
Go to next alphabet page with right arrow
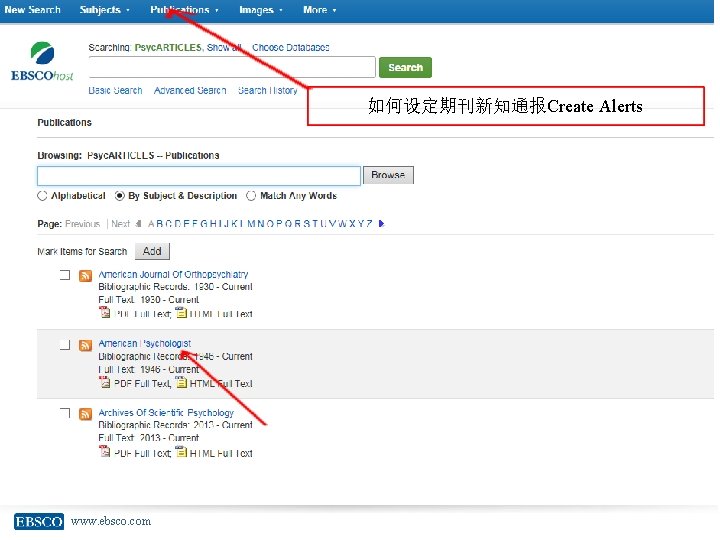coord(382,224)
